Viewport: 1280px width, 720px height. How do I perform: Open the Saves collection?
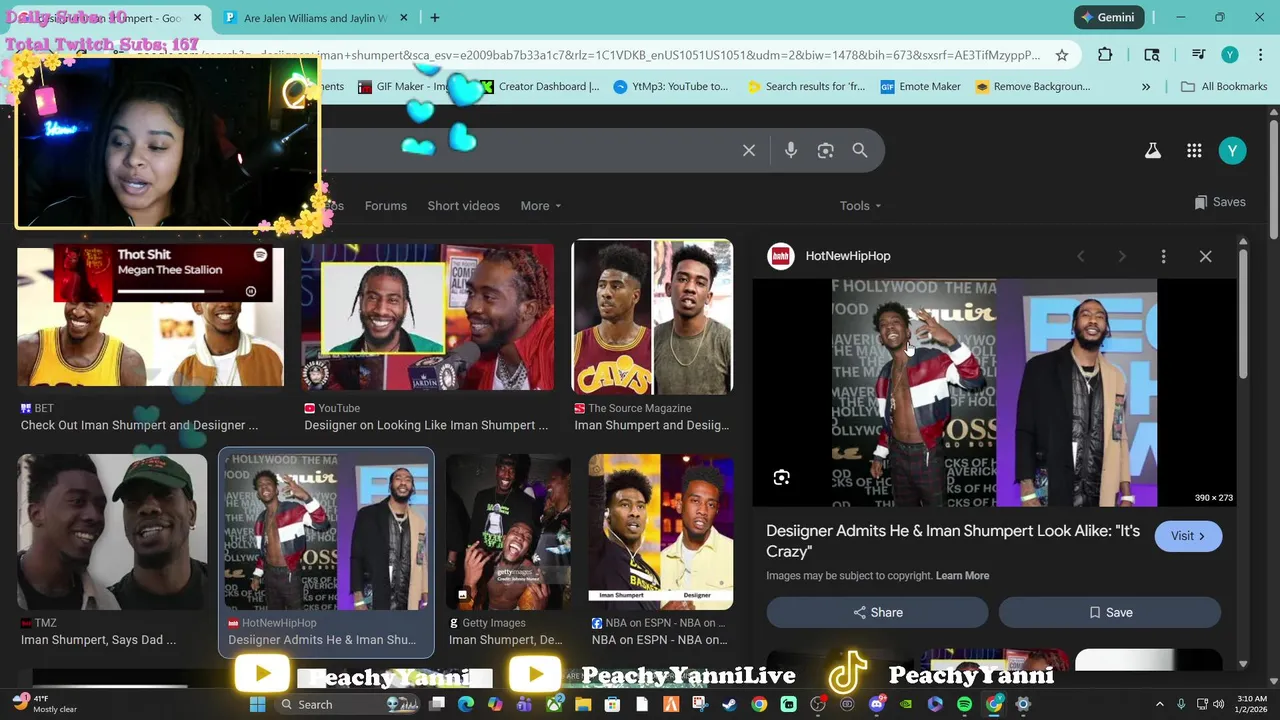pos(1219,202)
